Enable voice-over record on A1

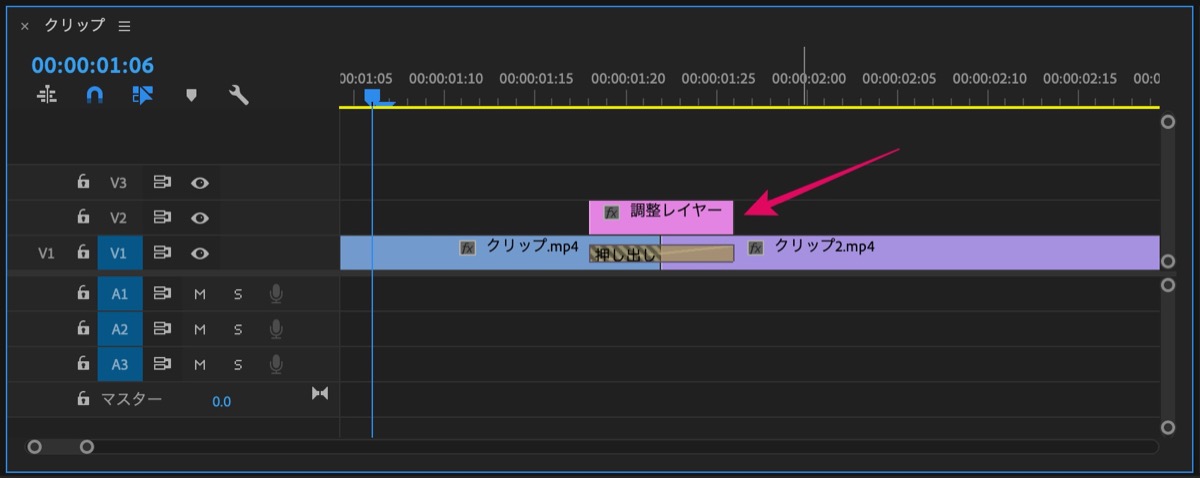[x=275, y=294]
